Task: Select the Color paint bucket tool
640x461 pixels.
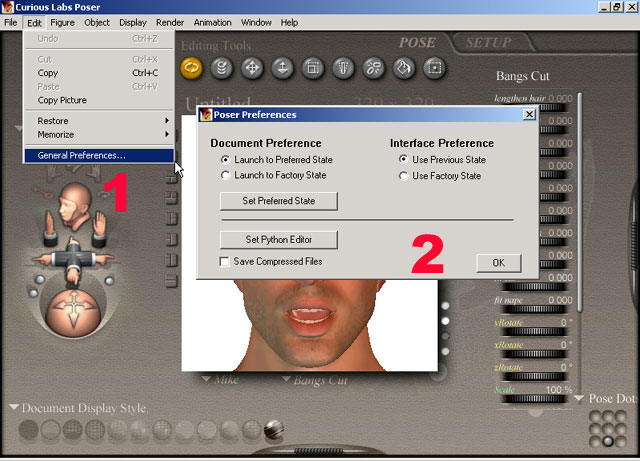Action: point(404,67)
